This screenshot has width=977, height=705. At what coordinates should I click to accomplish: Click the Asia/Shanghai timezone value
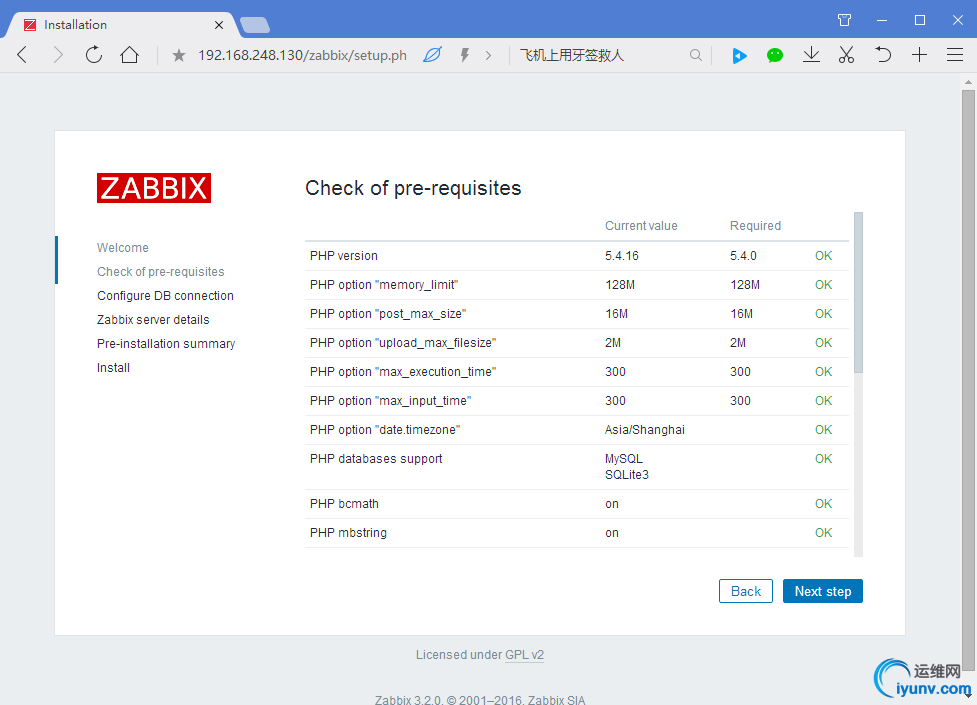tap(644, 429)
